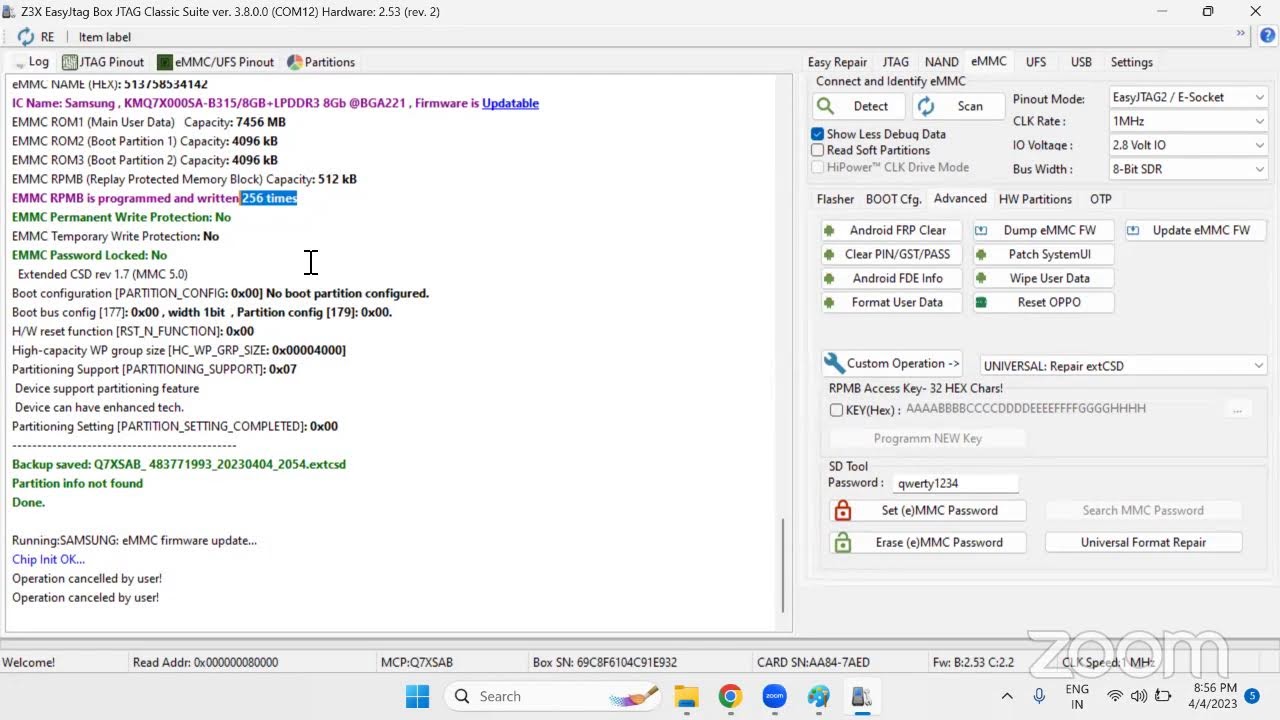Click the Updatable firmware link
This screenshot has width=1280, height=720.
[510, 103]
